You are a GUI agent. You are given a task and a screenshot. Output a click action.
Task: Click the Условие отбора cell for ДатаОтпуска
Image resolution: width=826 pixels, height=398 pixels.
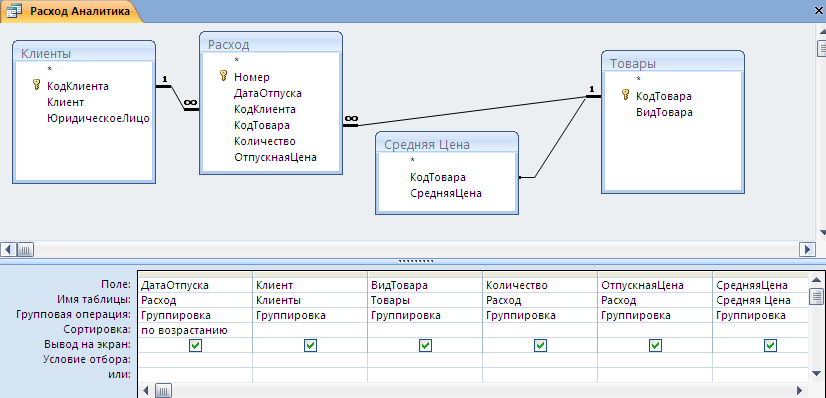[x=195, y=360]
